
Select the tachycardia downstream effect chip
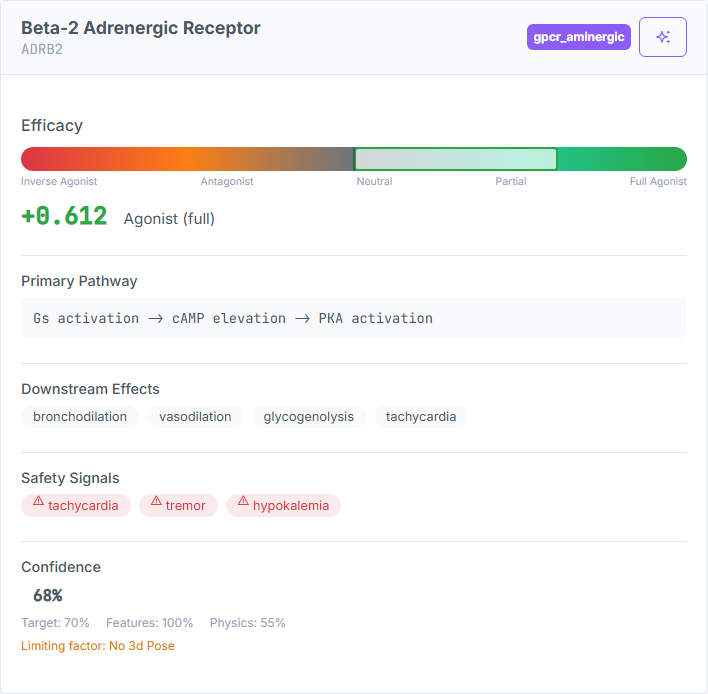point(421,416)
